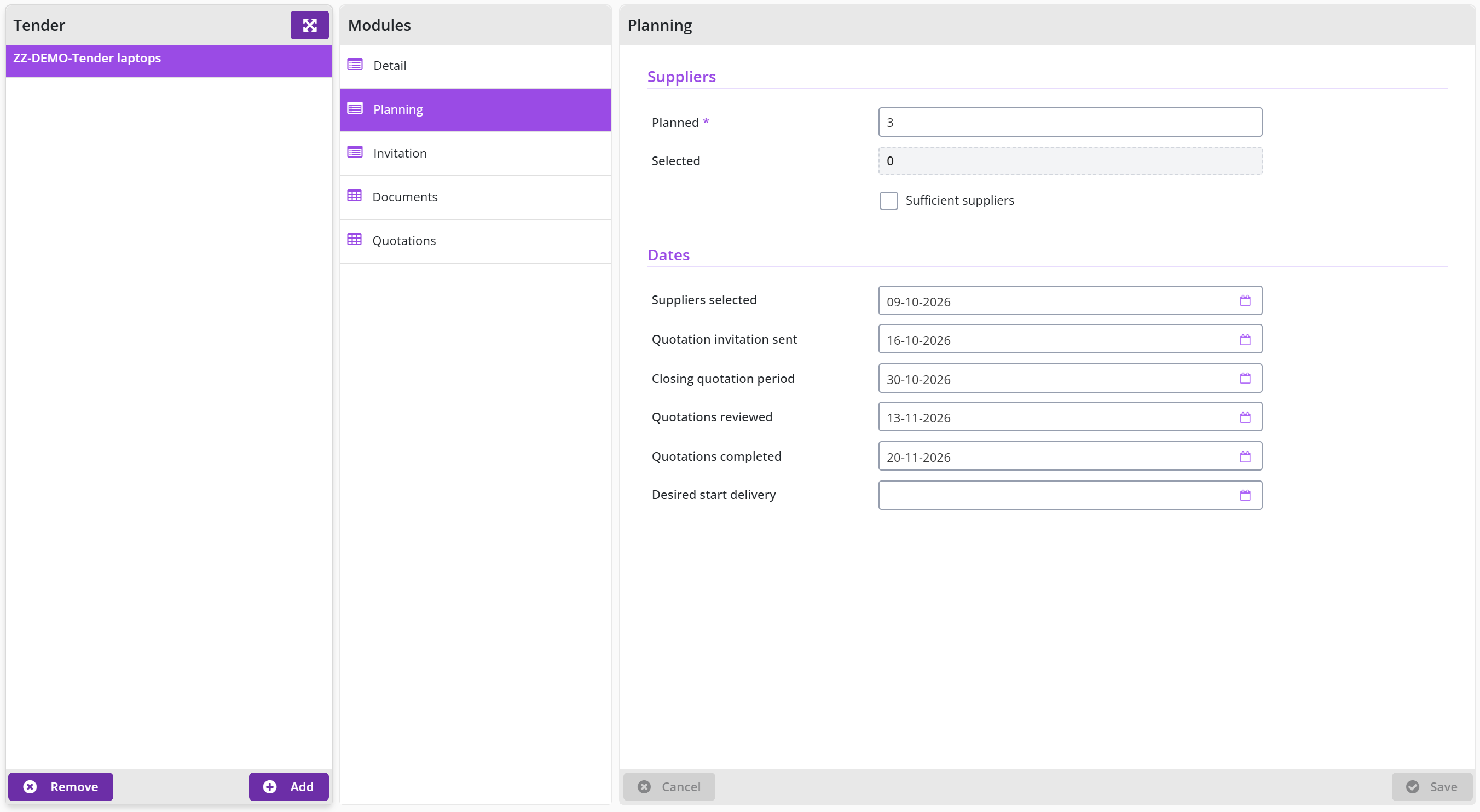Click the Invitation module list icon
Screen dimensions: 1480x812
point(355,152)
